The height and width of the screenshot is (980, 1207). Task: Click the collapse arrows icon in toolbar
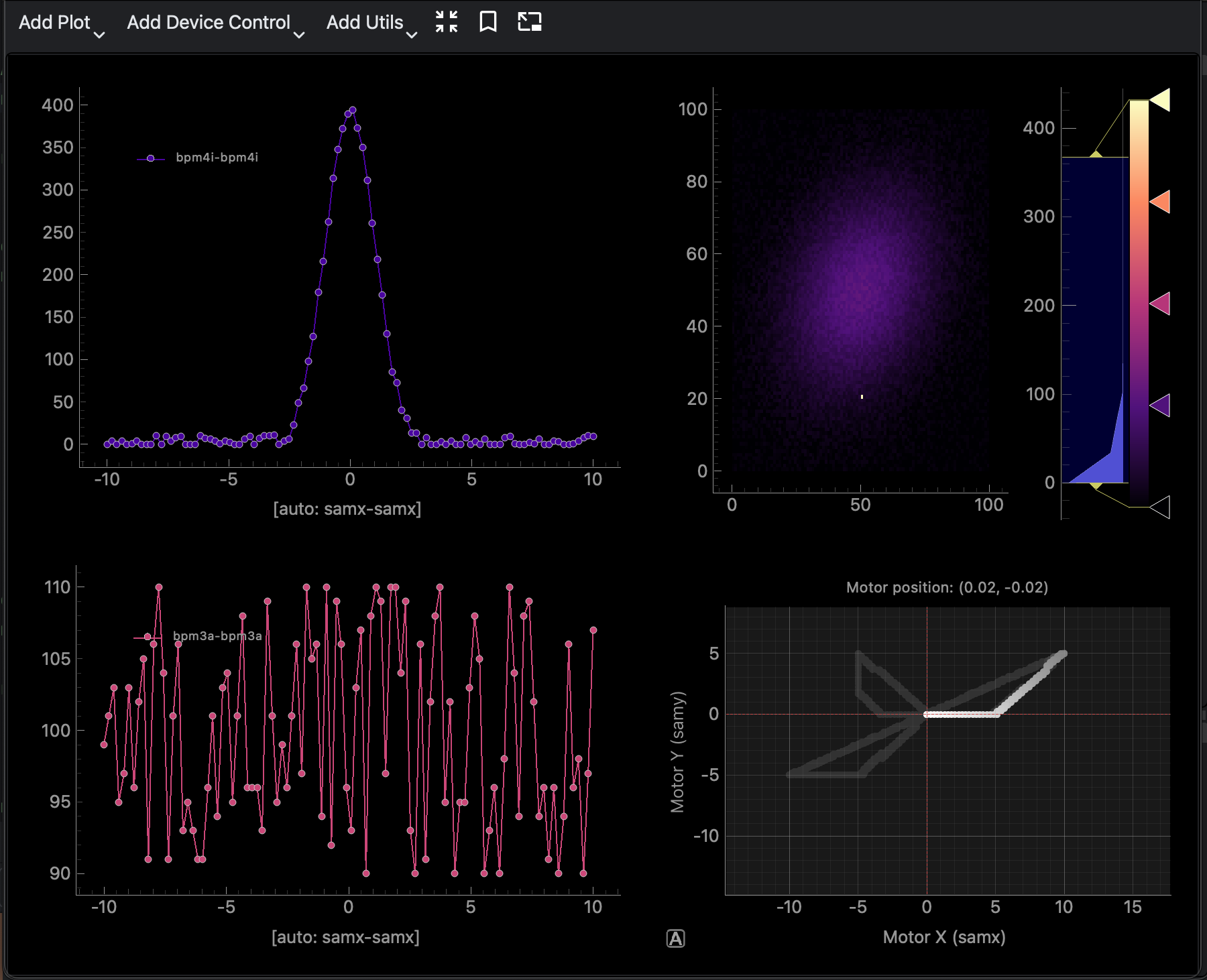446,21
